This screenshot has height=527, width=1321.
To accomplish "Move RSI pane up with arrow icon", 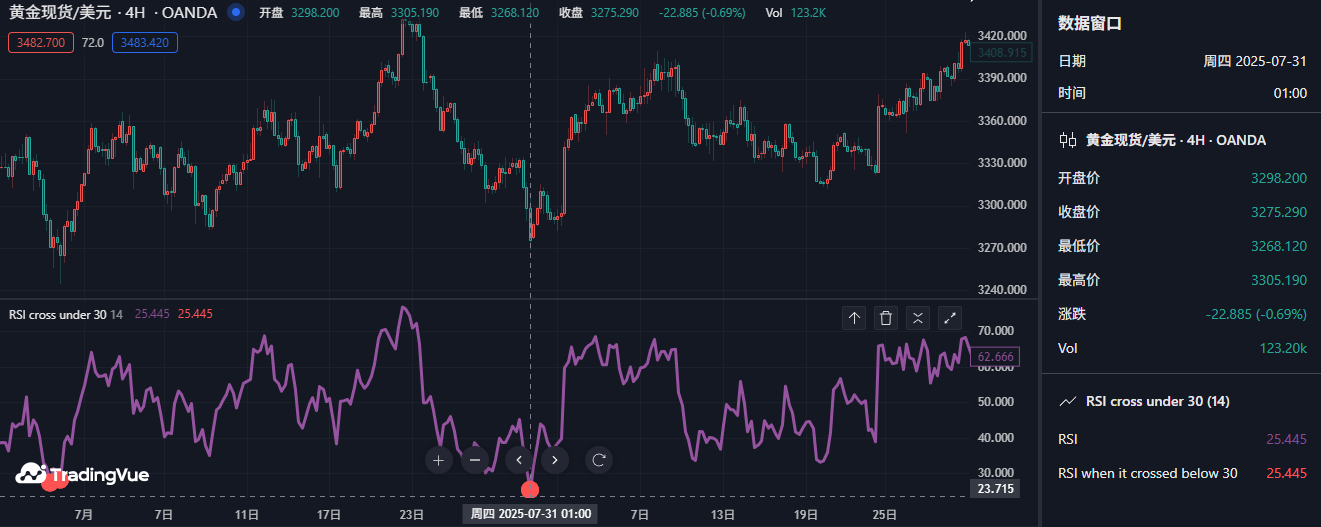I will (x=854, y=318).
